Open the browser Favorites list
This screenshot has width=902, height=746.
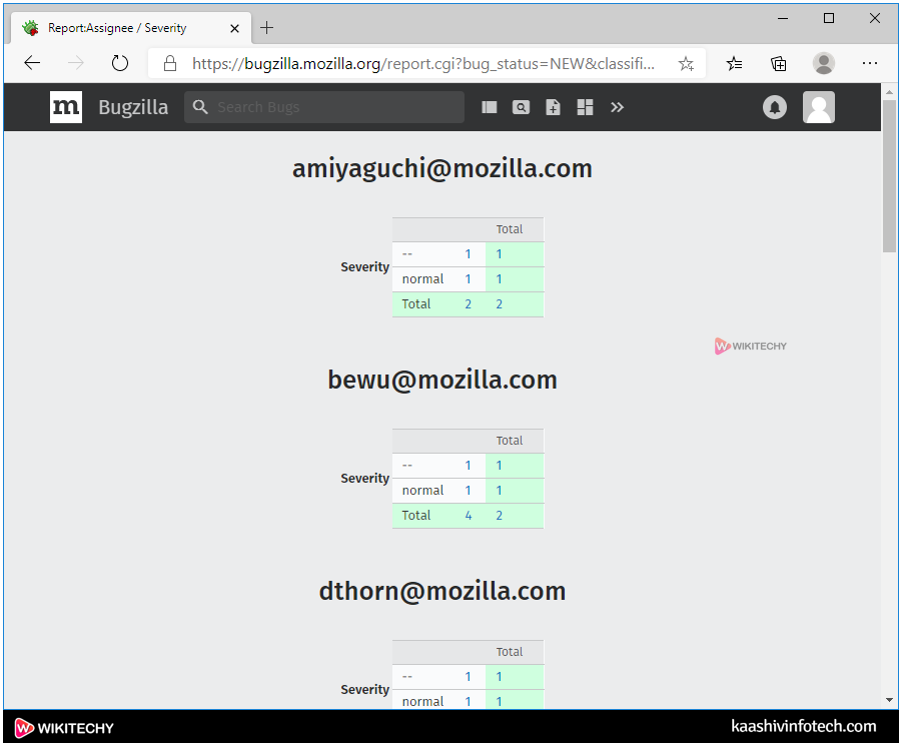pos(735,64)
